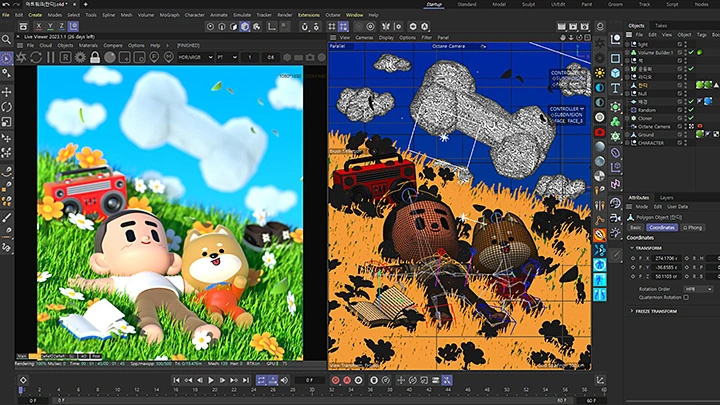Open the viewport hamburger menu beside View

click(x=333, y=38)
